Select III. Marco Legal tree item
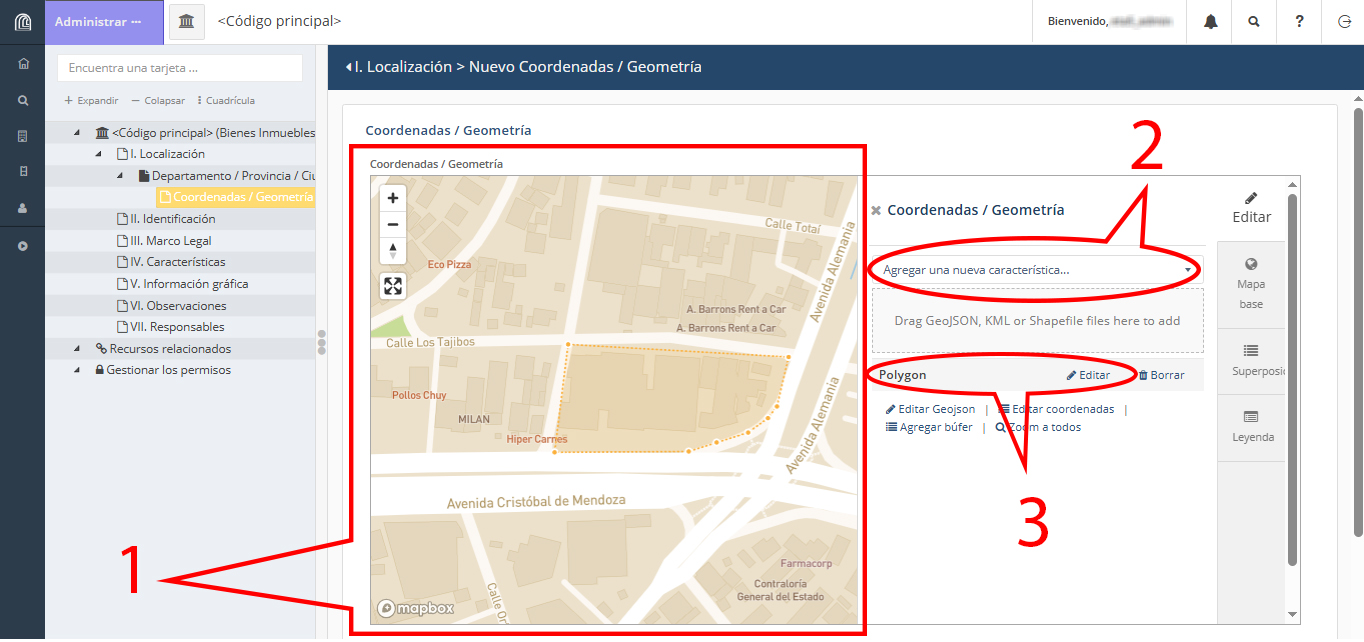 pyautogui.click(x=170, y=241)
